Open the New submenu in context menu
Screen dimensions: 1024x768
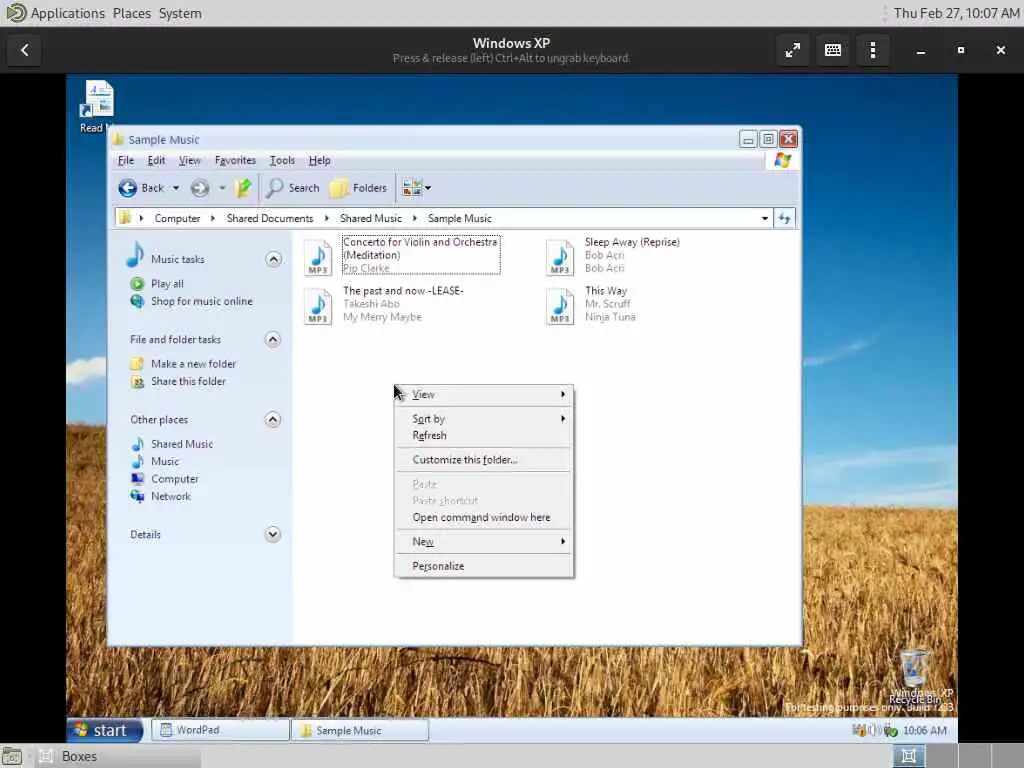(484, 541)
